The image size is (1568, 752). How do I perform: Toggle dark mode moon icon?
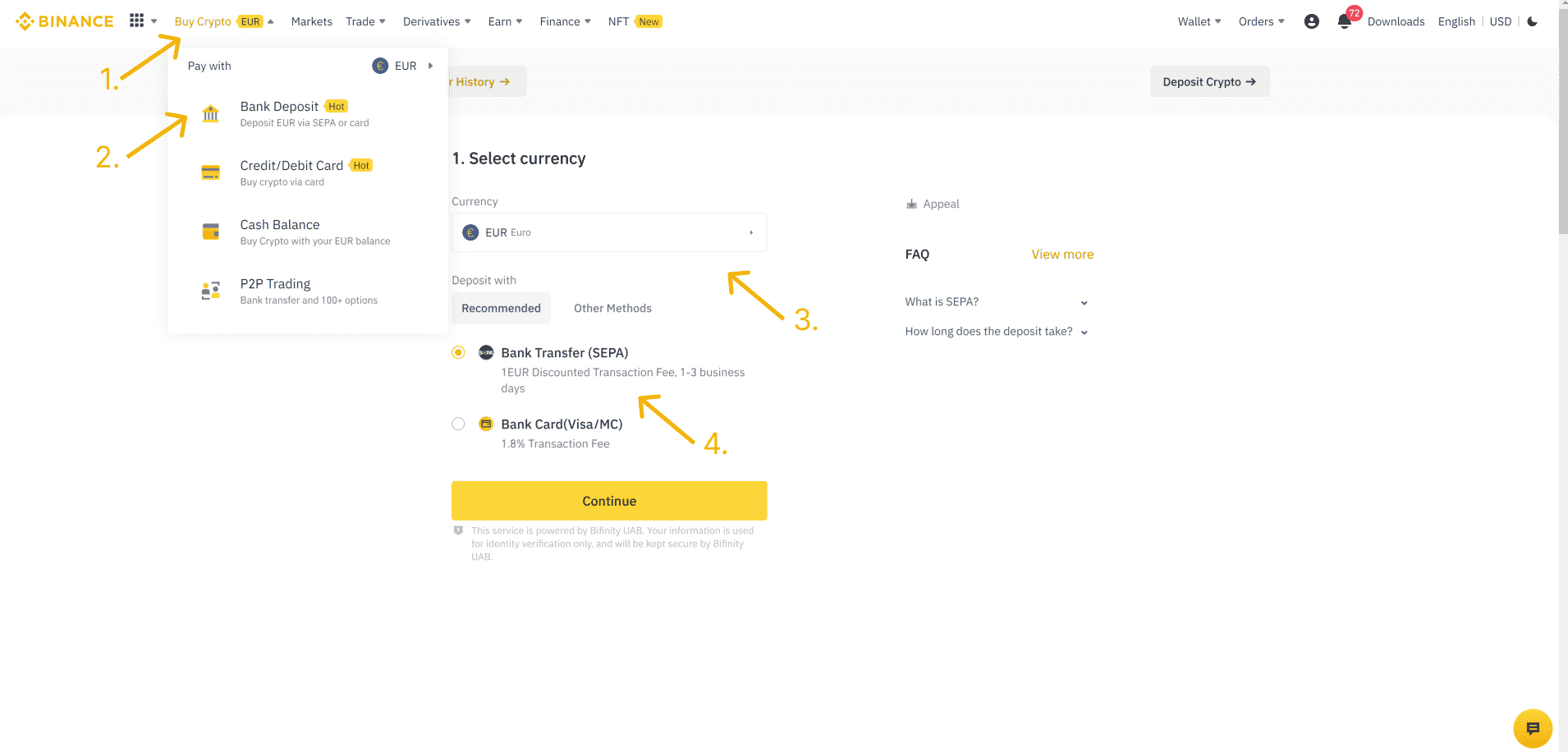1532,21
